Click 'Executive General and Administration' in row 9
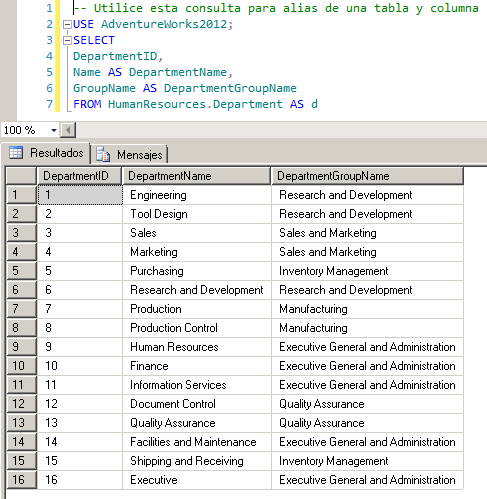This screenshot has width=487, height=499. click(x=368, y=347)
